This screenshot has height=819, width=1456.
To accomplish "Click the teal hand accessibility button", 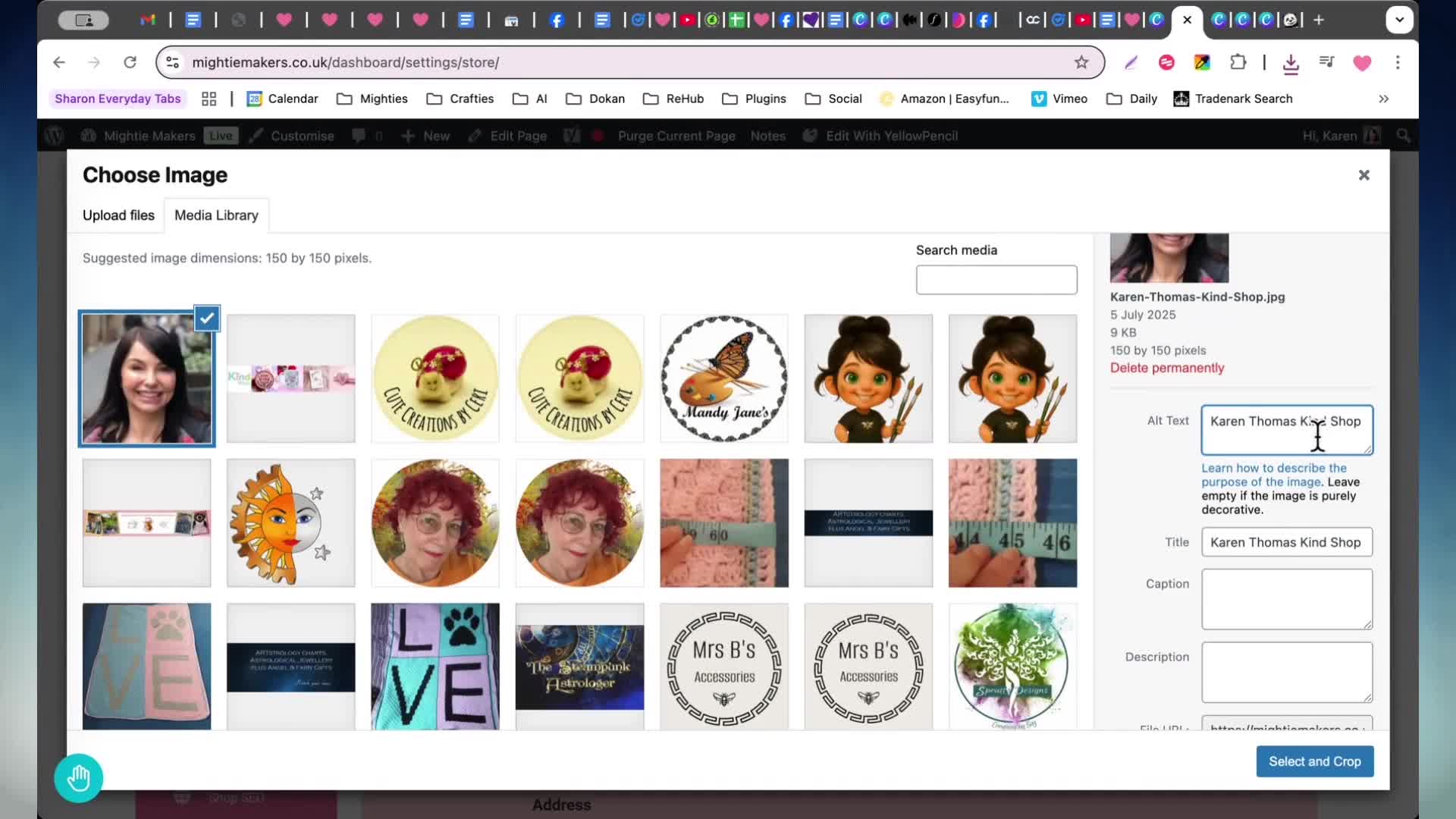I will (x=79, y=778).
